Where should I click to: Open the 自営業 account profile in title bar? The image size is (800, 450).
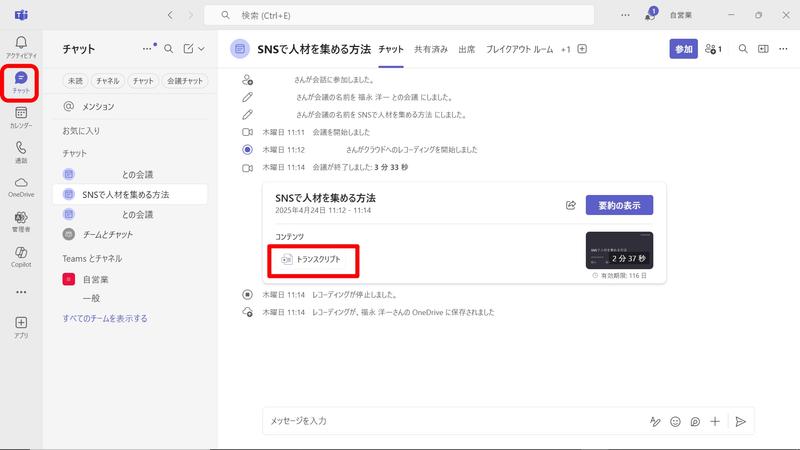click(681, 15)
